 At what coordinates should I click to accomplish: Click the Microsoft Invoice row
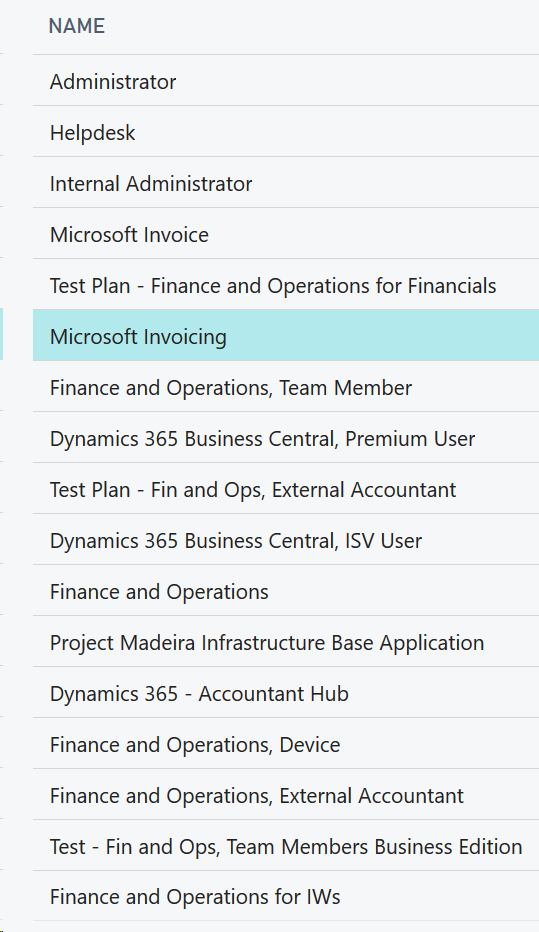point(286,234)
